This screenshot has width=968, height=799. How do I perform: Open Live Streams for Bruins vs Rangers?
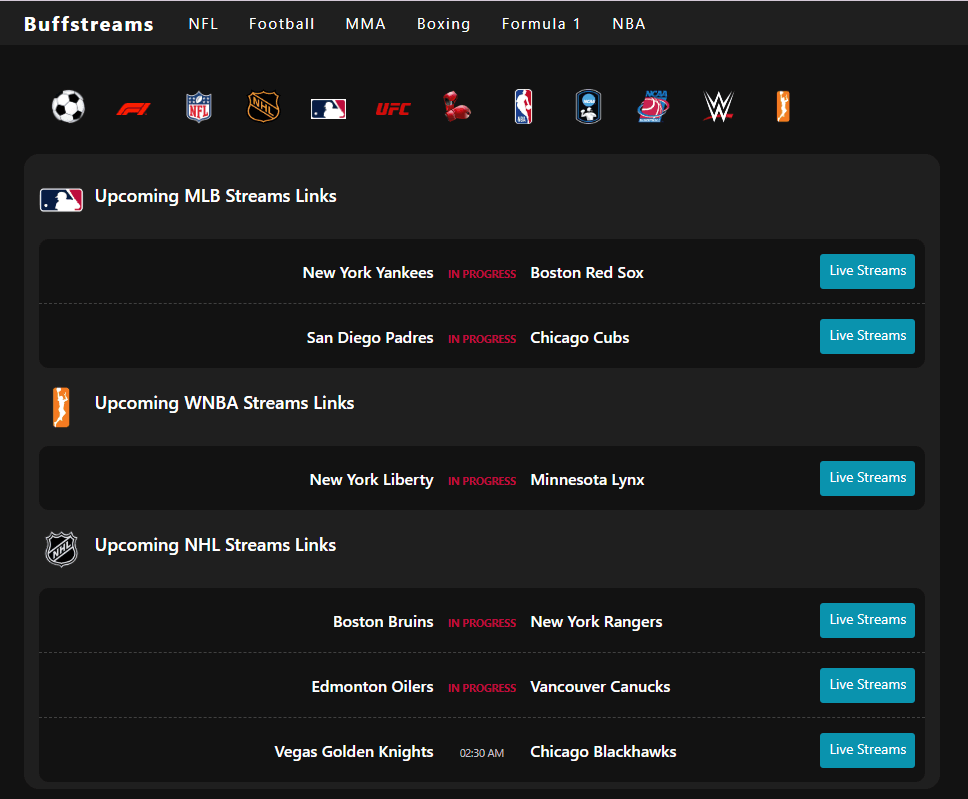(x=867, y=620)
